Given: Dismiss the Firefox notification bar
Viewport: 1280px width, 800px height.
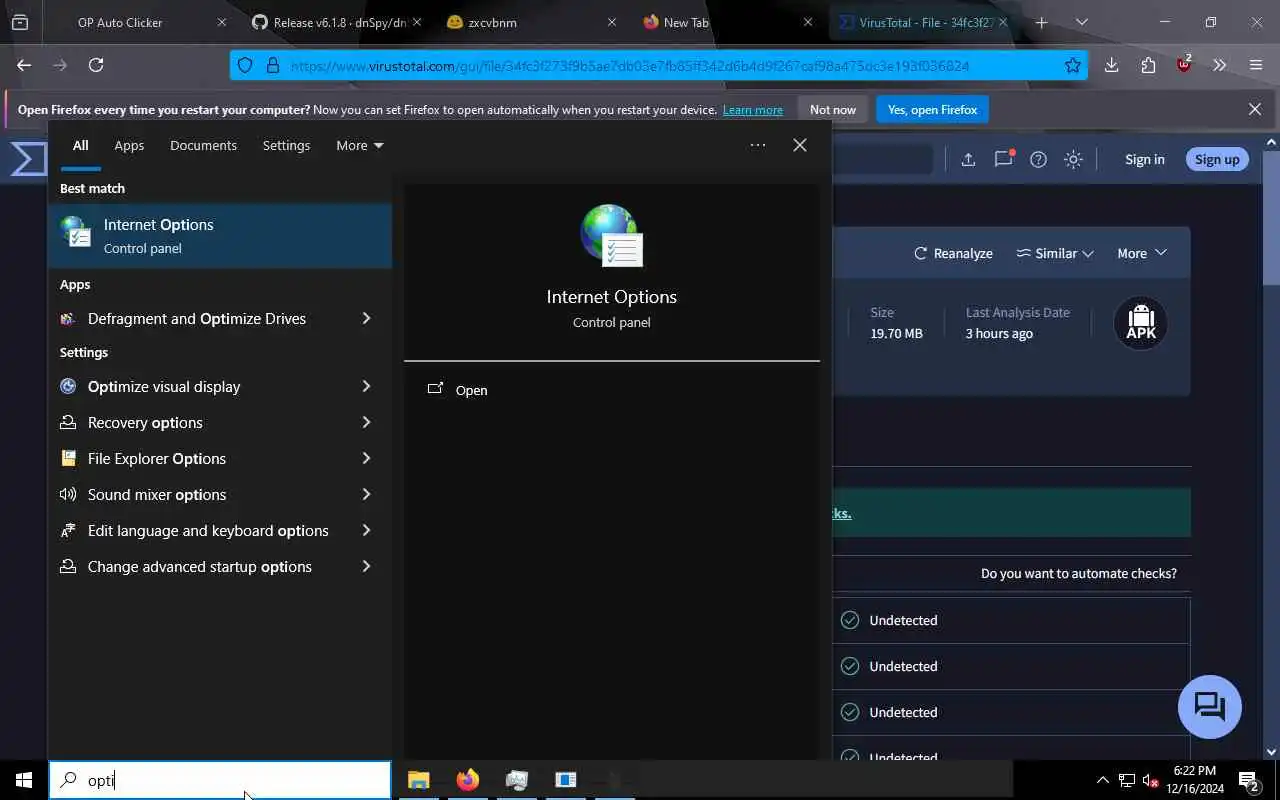Looking at the screenshot, I should click(x=1255, y=109).
